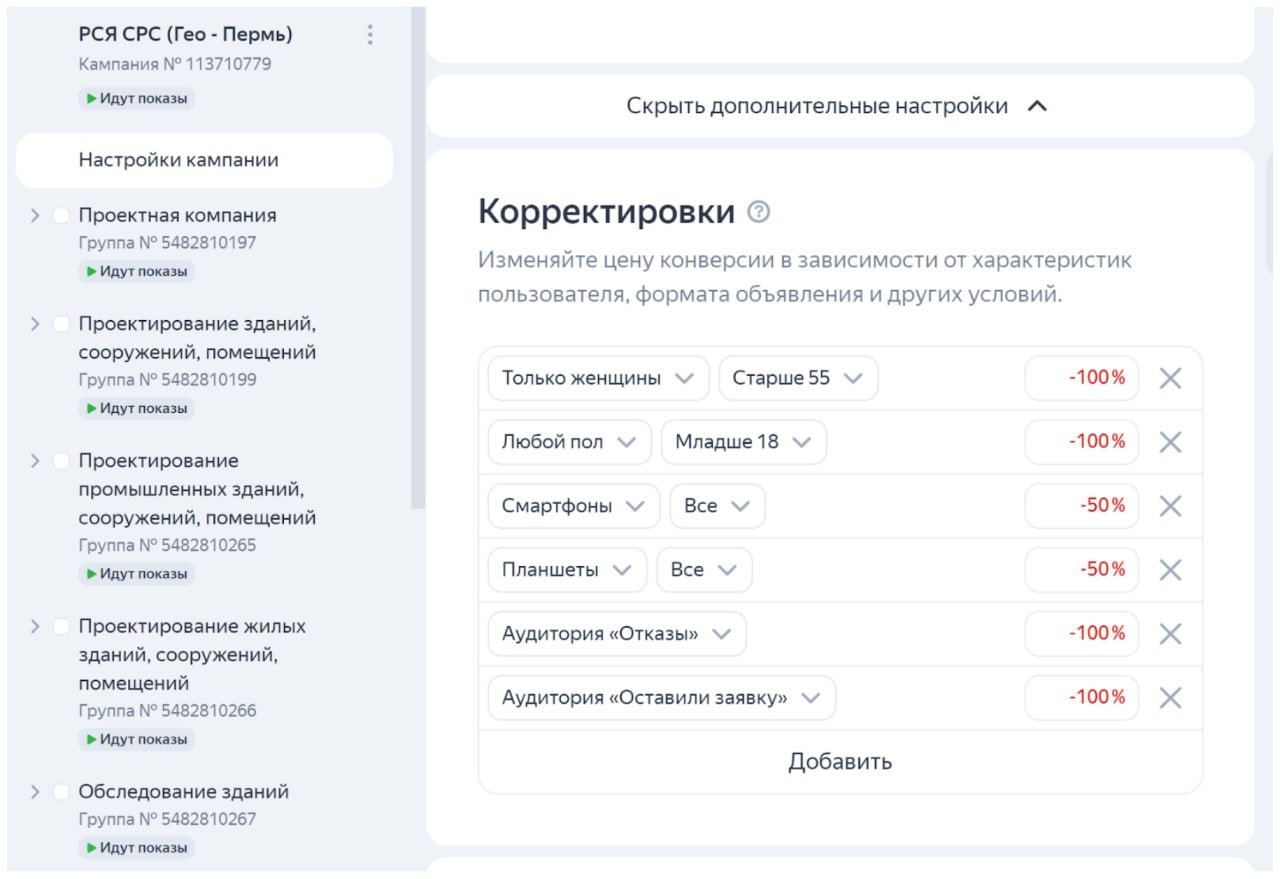Check the Проектирование жилых зданий group checkbox
This screenshot has width=1280, height=879.
click(x=61, y=626)
